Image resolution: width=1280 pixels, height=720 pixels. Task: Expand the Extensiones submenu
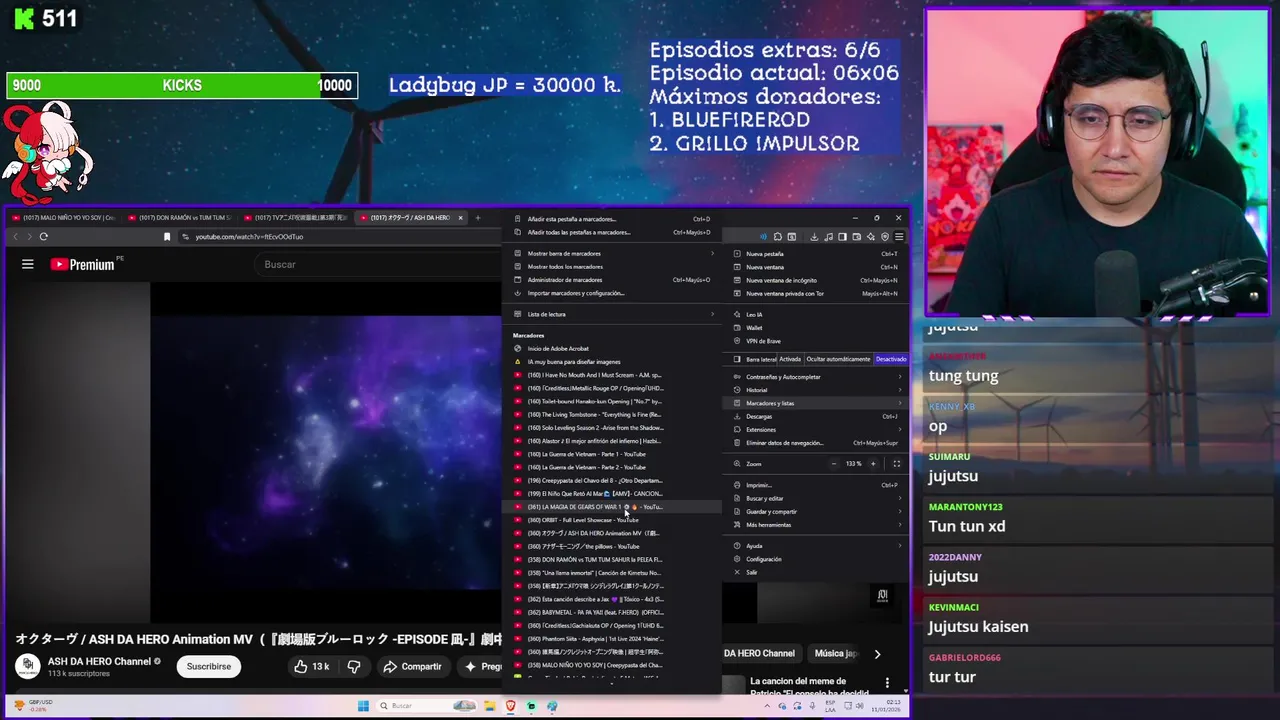[817, 430]
